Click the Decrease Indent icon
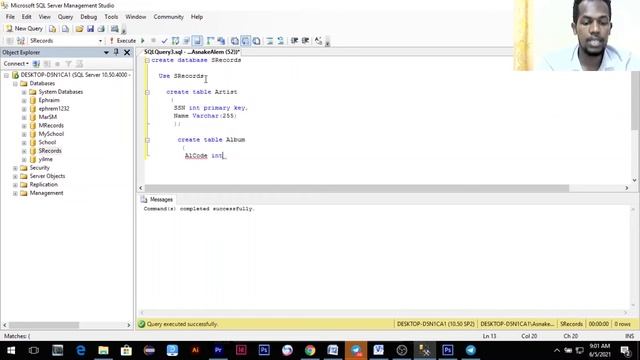The image size is (640, 360). (x=294, y=41)
